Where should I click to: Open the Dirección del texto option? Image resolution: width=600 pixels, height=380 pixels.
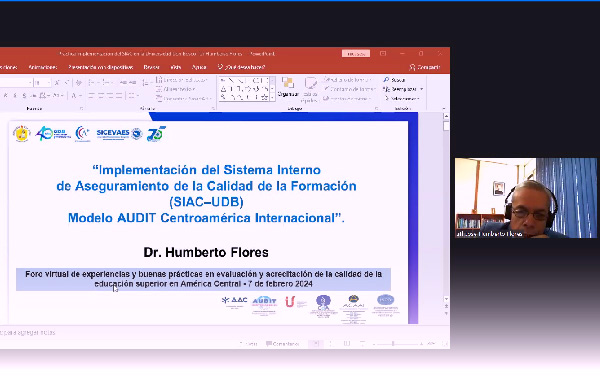pyautogui.click(x=182, y=80)
